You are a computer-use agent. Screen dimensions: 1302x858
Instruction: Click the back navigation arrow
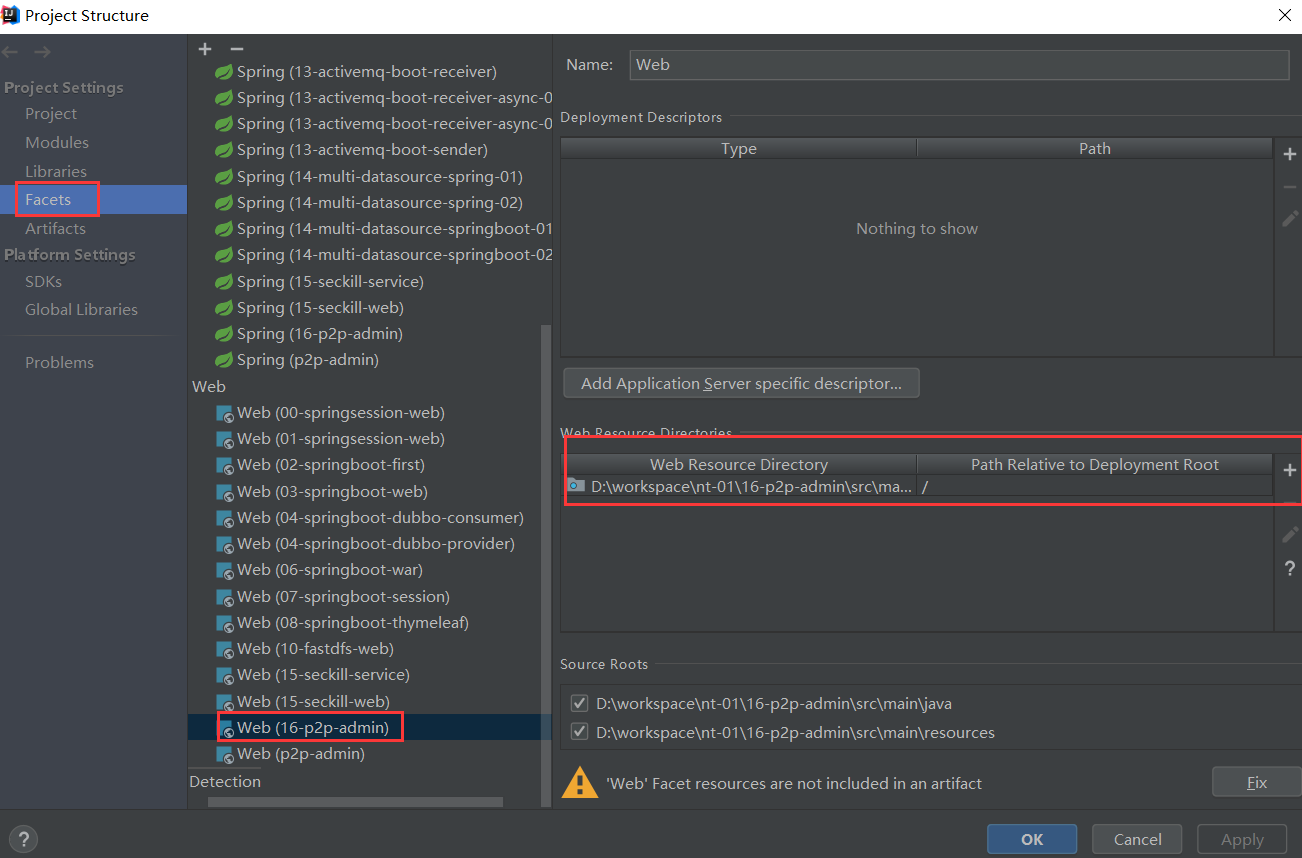click(x=11, y=52)
